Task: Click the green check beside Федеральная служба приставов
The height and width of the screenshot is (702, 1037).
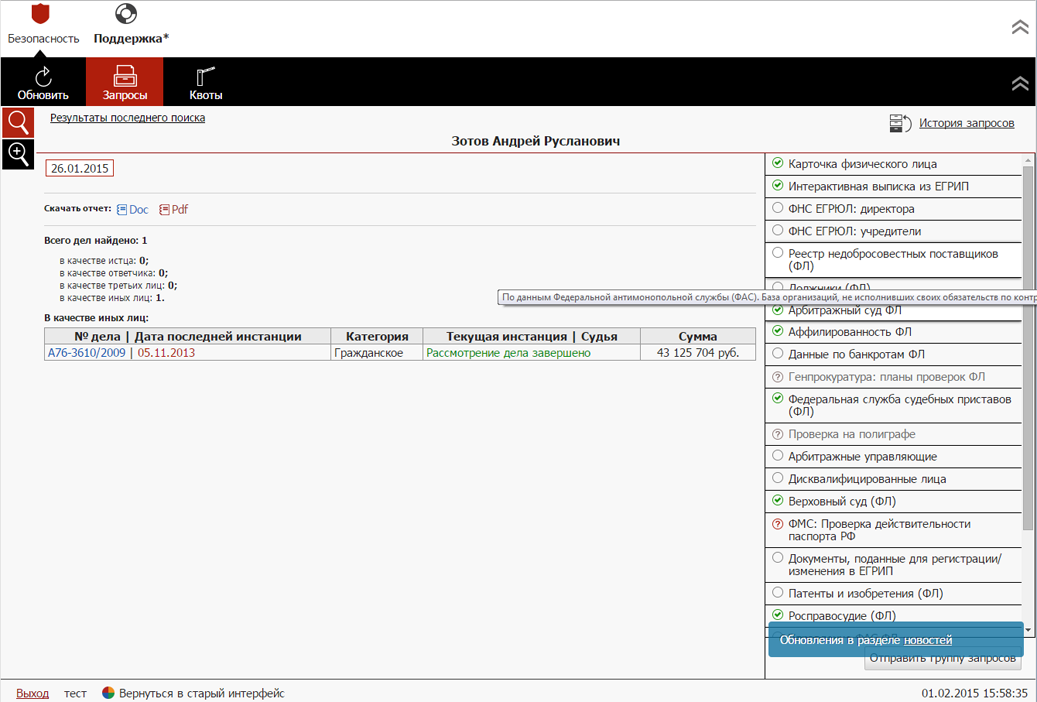Action: pyautogui.click(x=778, y=398)
